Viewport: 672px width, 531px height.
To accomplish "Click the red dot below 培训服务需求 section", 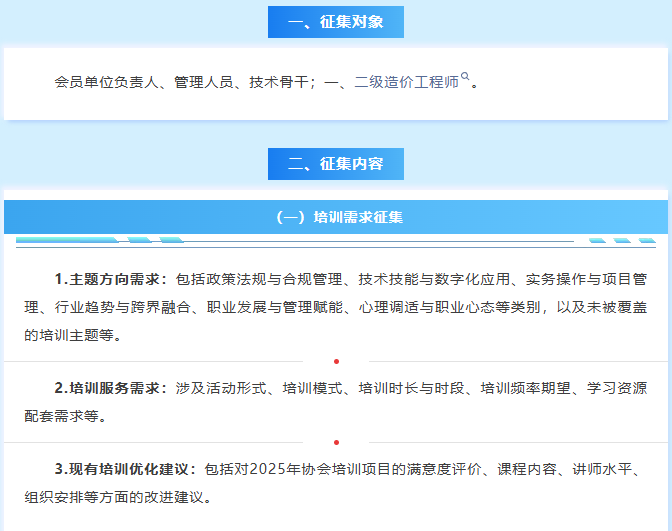I will pyautogui.click(x=336, y=442).
